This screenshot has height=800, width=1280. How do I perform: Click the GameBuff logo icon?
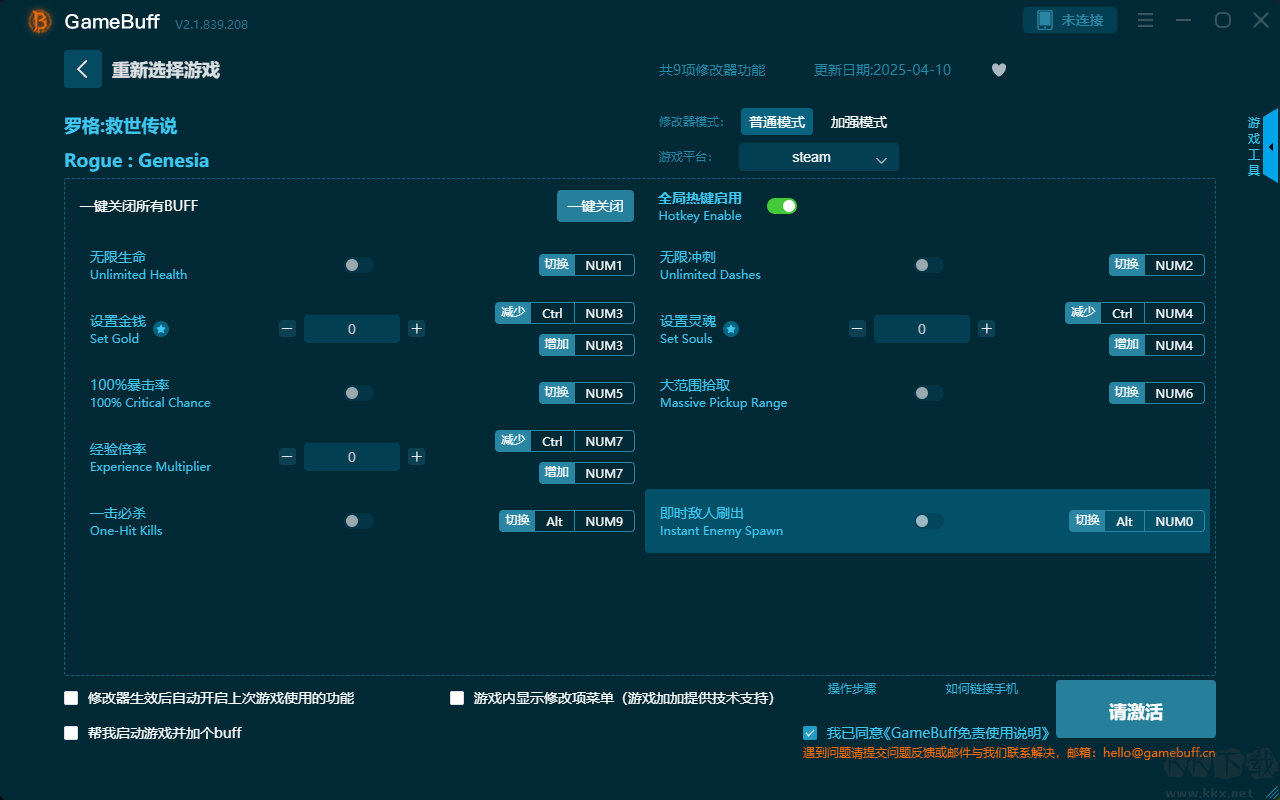40,21
